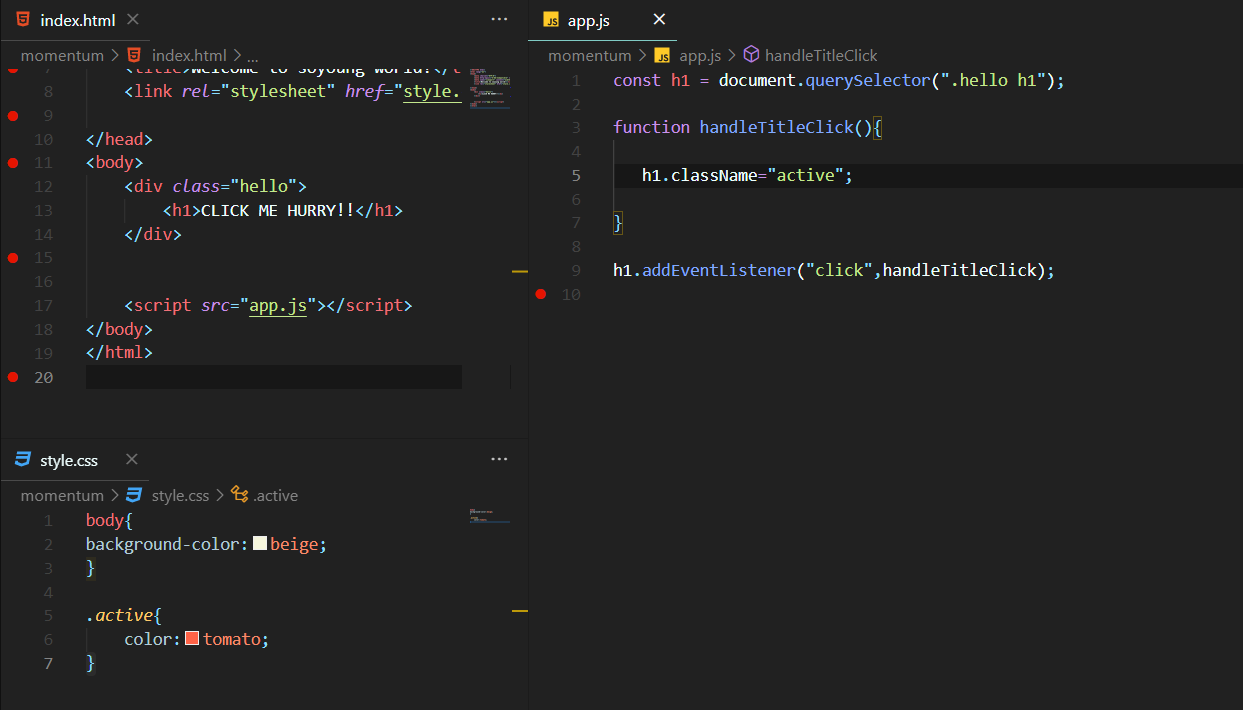Viewport: 1243px width, 710px height.
Task: Click style.css breadcrumb file item
Action: click(x=180, y=495)
